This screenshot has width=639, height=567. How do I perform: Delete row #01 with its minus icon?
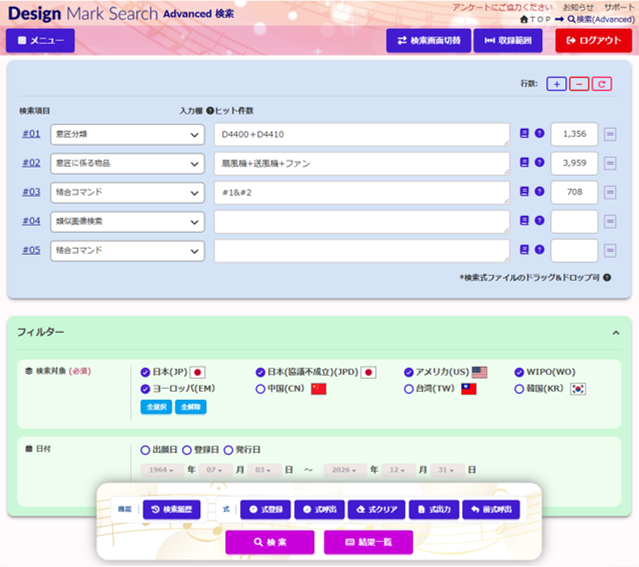(610, 134)
